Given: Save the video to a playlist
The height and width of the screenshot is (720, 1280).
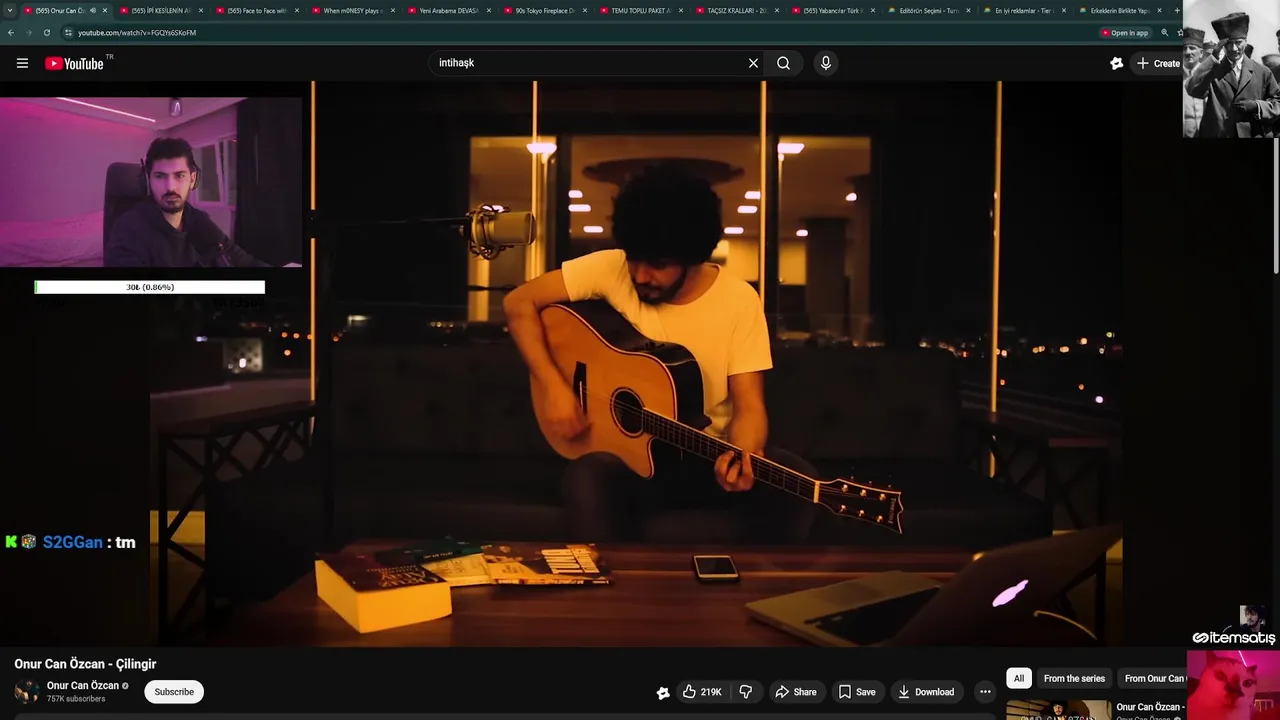Looking at the screenshot, I should [857, 692].
